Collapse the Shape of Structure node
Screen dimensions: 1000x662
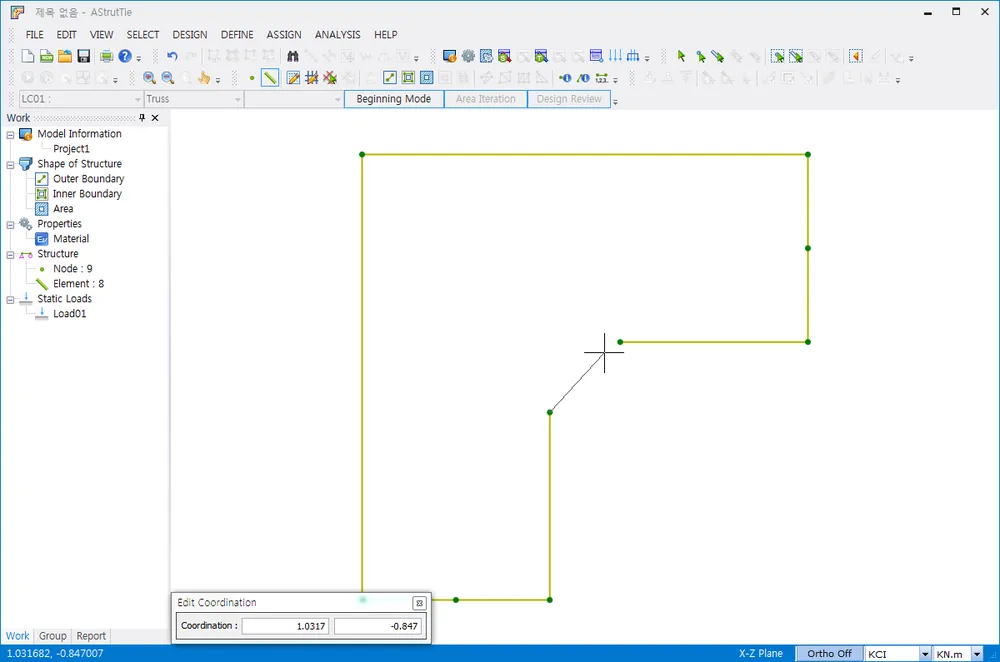pos(10,165)
